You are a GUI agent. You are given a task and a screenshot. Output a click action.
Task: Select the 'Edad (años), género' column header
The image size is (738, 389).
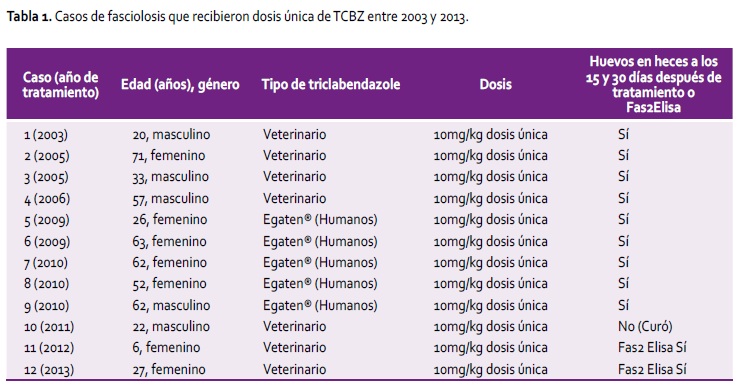point(180,84)
